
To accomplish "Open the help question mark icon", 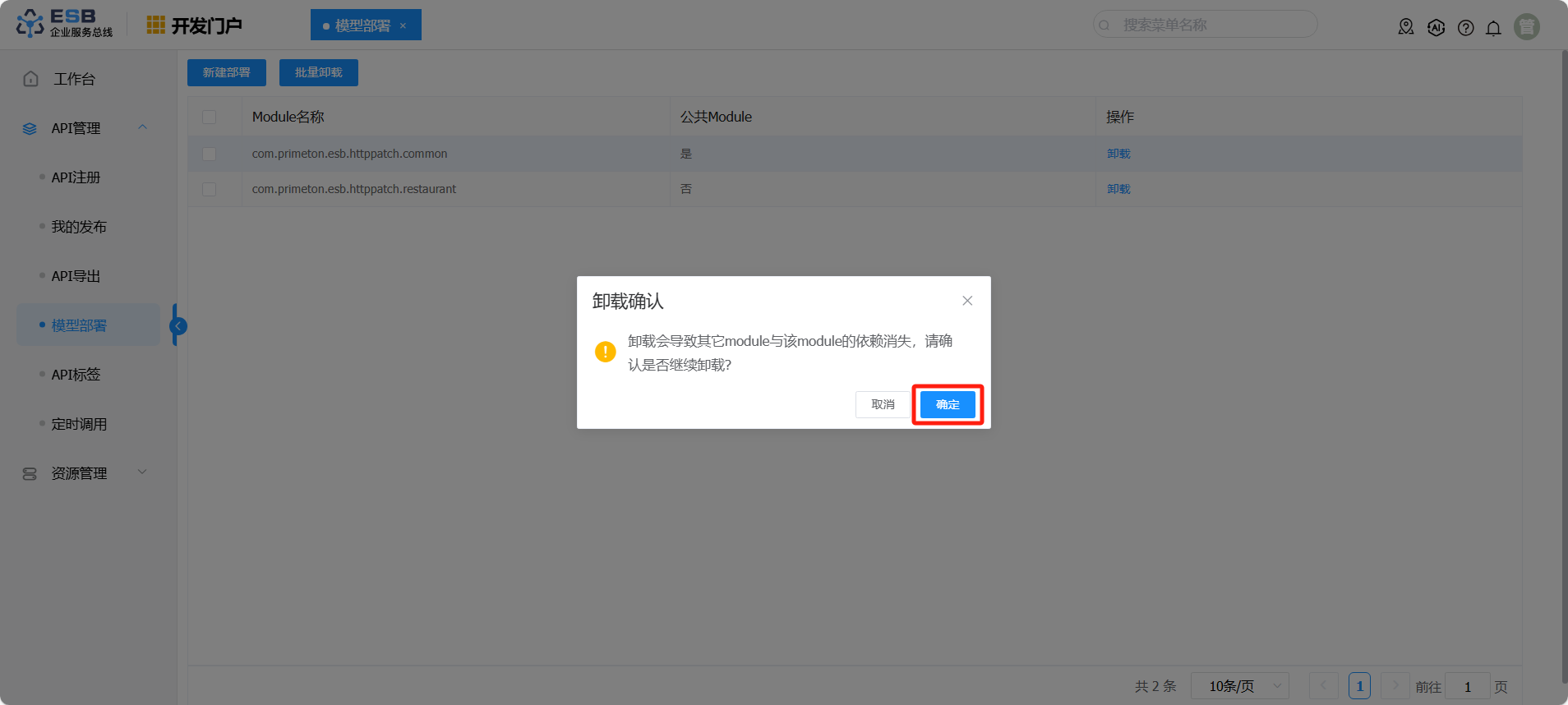I will [1465, 28].
